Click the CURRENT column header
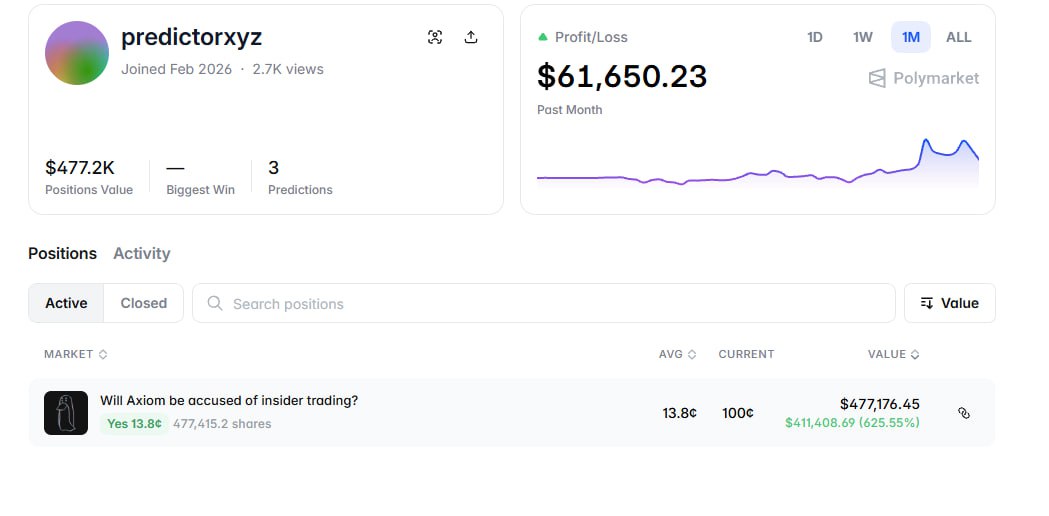The height and width of the screenshot is (516, 1049). 746,354
